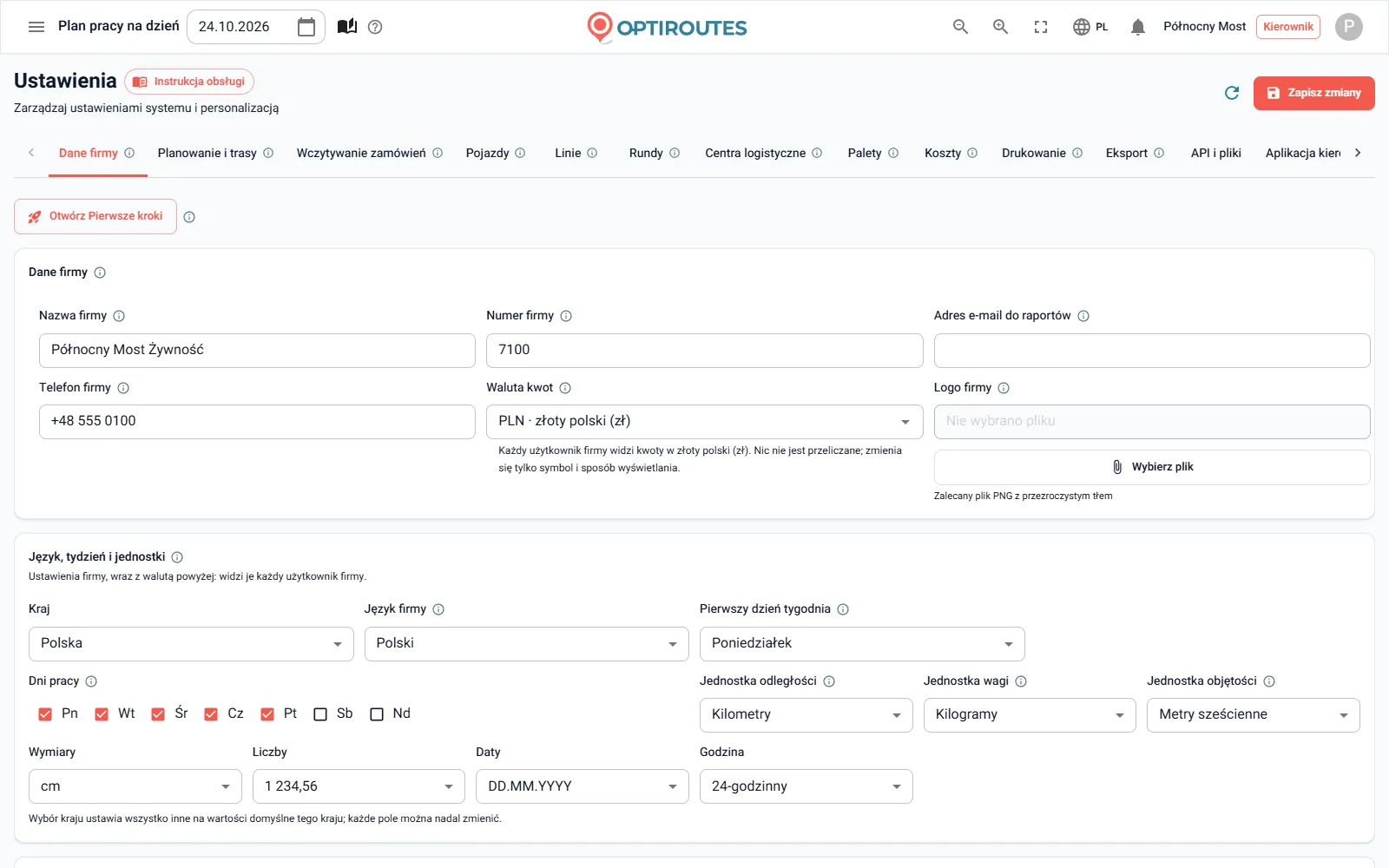Show info icon beside Pierwsze kroki button
Screen dimensions: 1389x868
tap(189, 217)
